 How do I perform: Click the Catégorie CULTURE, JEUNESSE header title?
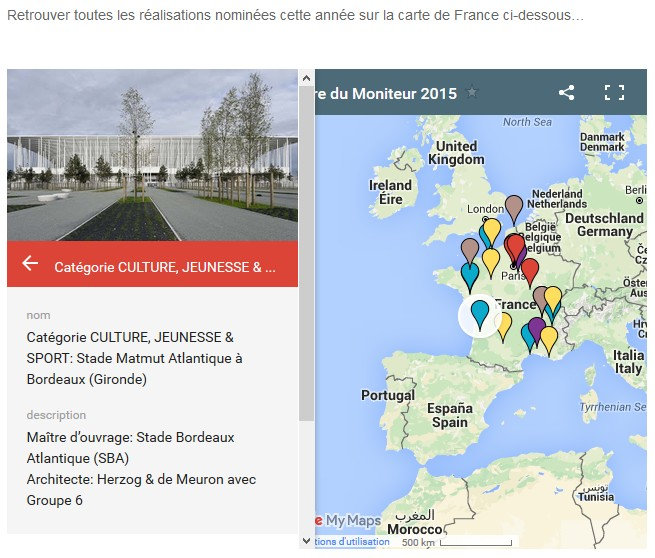point(165,267)
